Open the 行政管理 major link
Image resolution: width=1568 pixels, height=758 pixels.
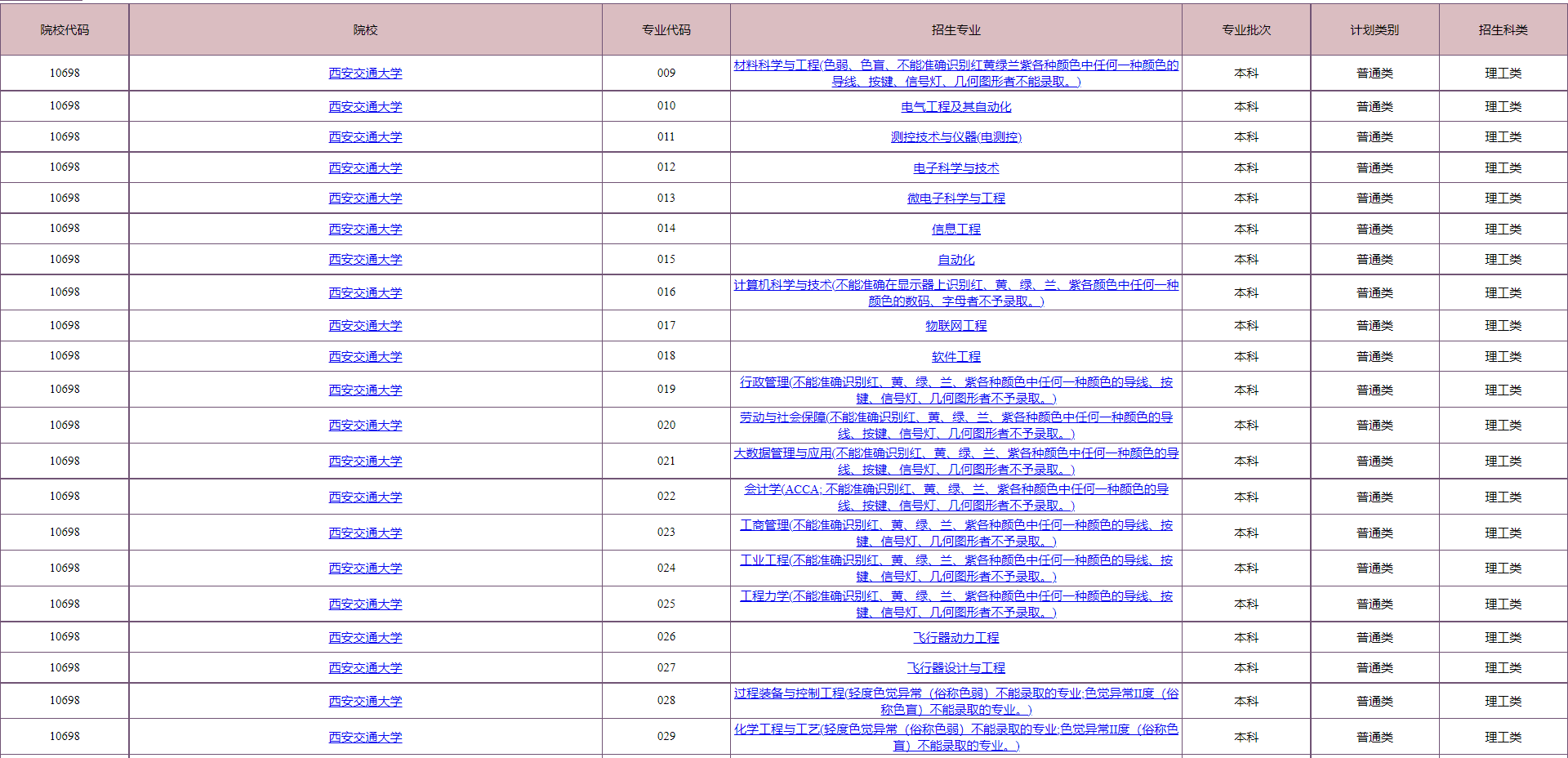(x=955, y=390)
